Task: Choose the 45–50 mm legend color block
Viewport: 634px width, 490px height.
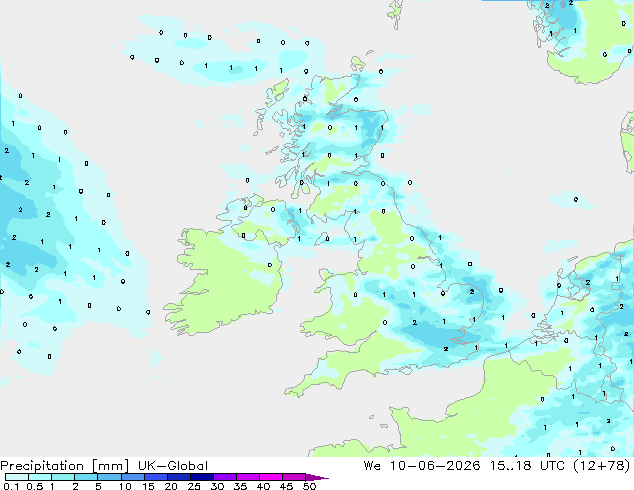Action: 294,477
